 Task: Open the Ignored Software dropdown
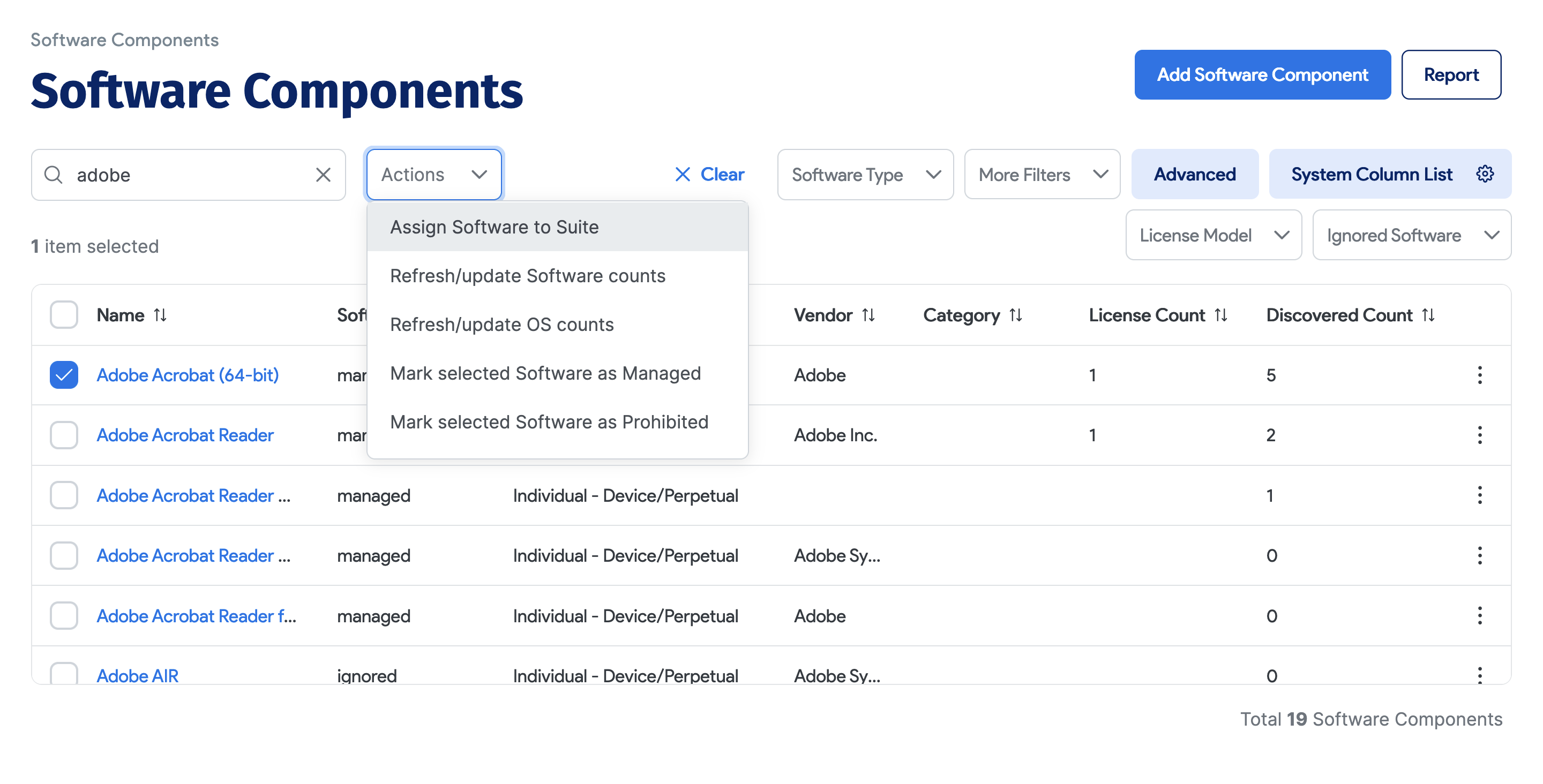click(1411, 235)
